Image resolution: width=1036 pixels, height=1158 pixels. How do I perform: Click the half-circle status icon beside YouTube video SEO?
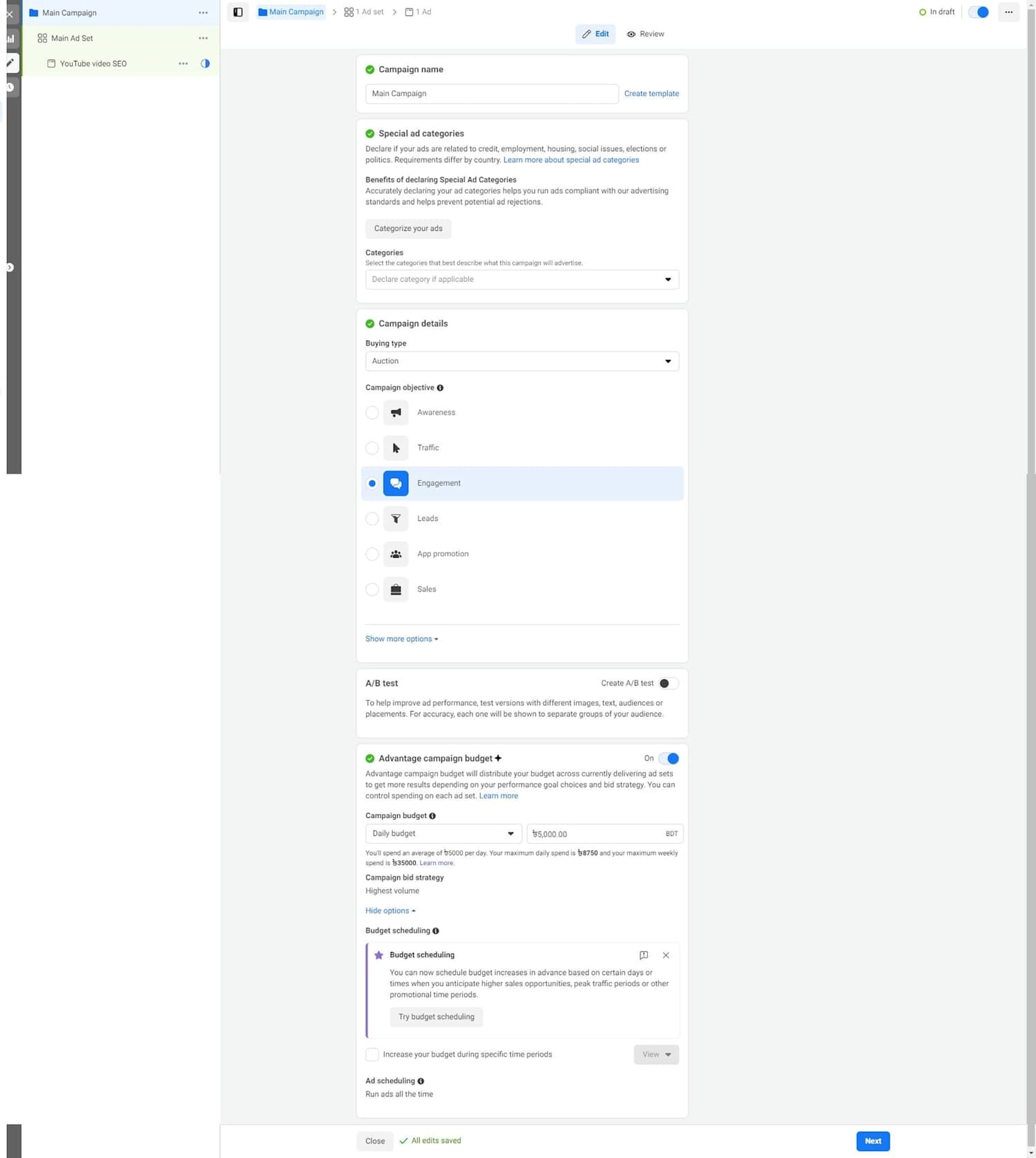click(205, 64)
